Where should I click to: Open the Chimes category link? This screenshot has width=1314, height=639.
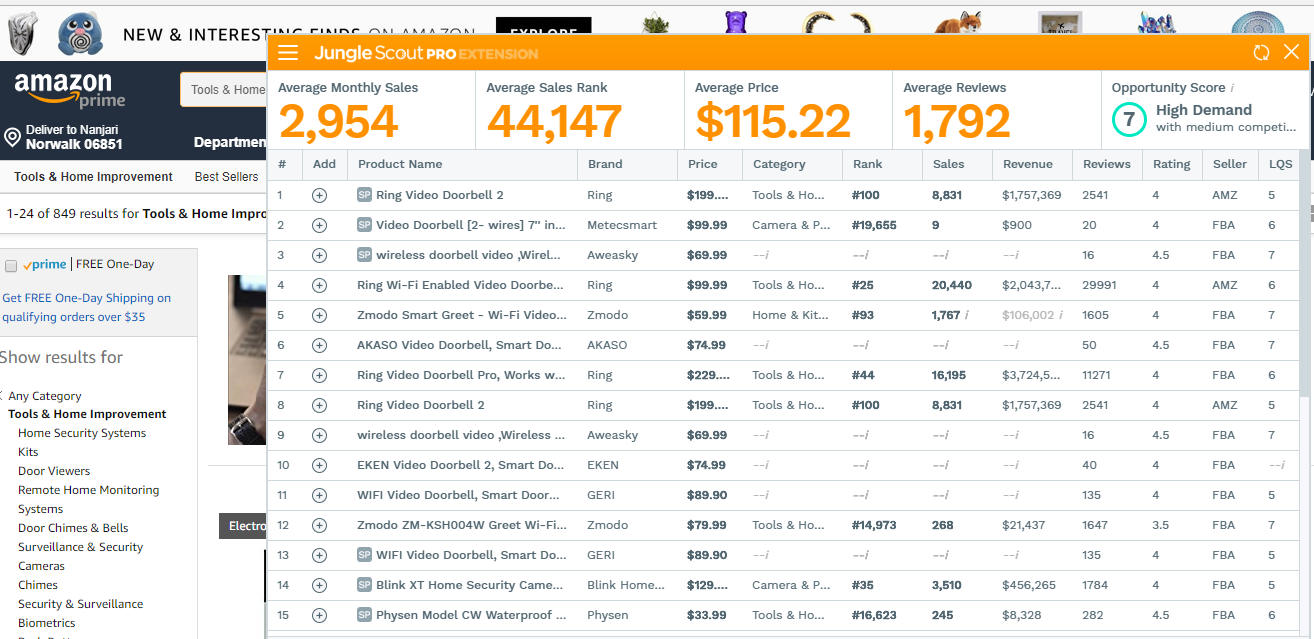pos(38,585)
